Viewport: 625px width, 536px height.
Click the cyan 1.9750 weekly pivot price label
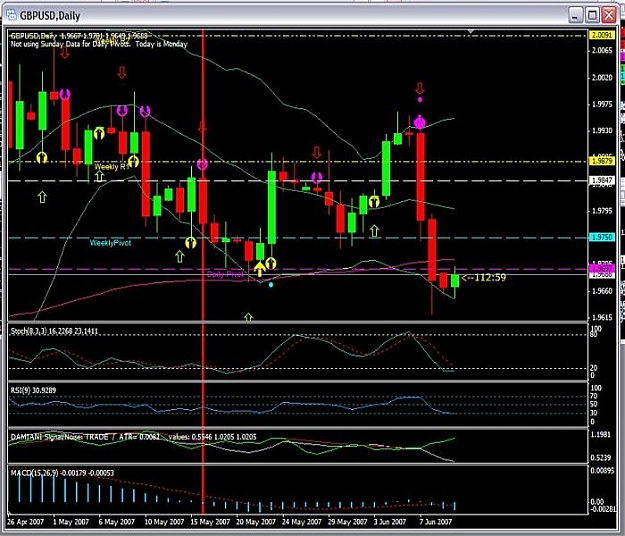(x=601, y=237)
